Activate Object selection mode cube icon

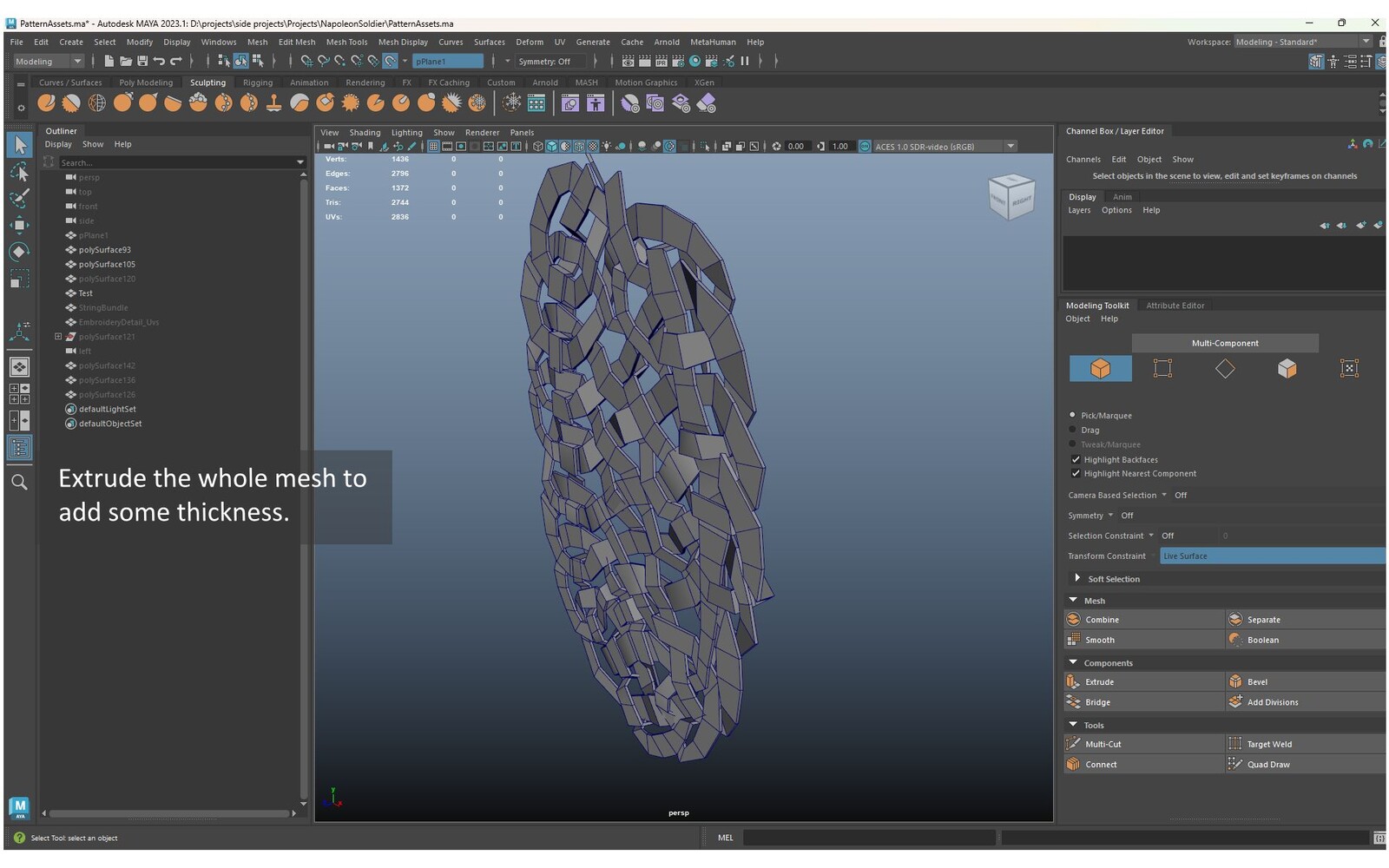pyautogui.click(x=1100, y=369)
